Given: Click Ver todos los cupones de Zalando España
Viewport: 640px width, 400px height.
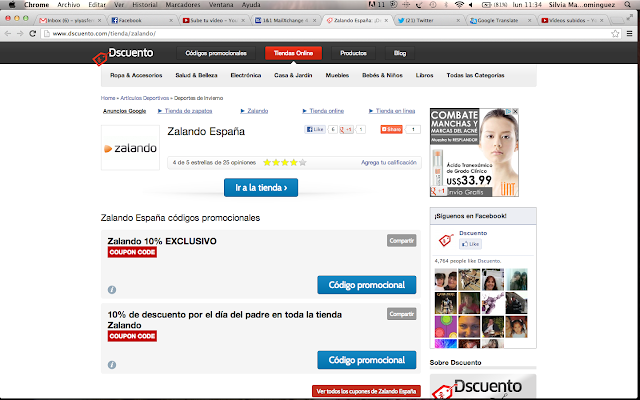Looking at the screenshot, I should [366, 391].
